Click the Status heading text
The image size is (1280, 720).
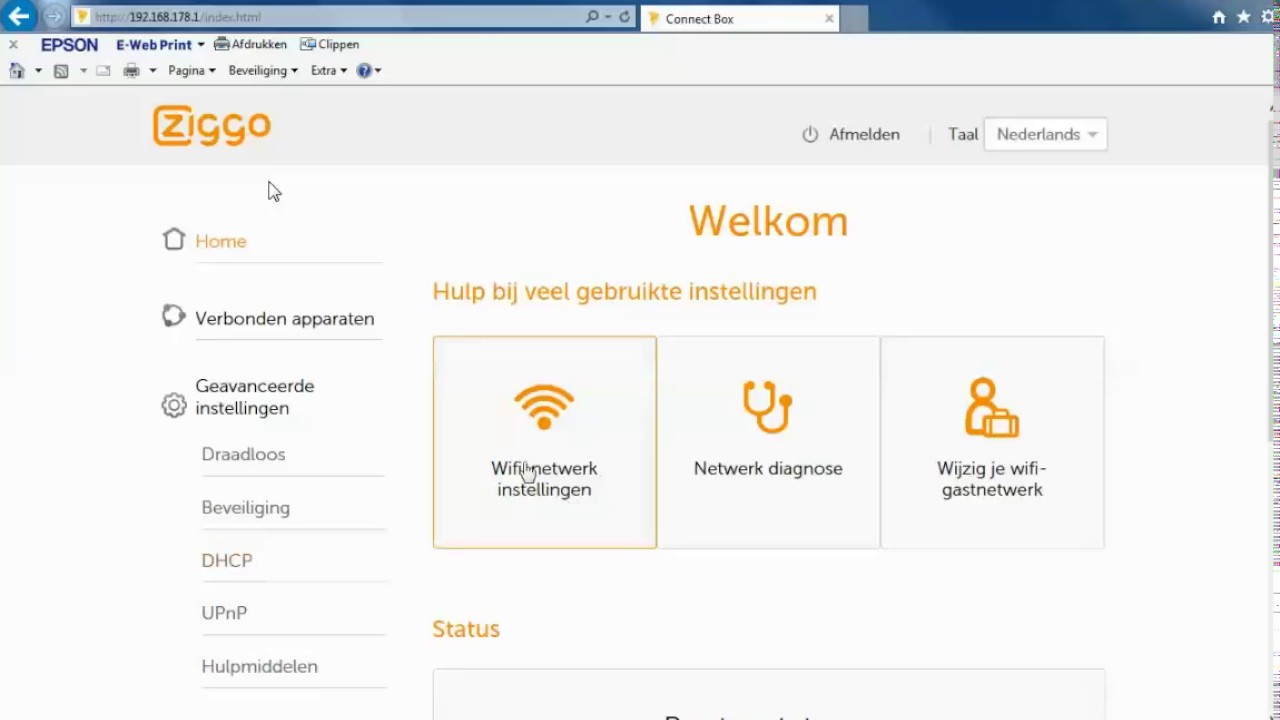pos(466,629)
